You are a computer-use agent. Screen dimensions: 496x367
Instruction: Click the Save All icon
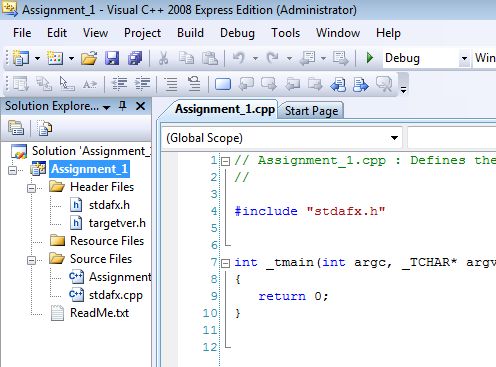point(135,58)
